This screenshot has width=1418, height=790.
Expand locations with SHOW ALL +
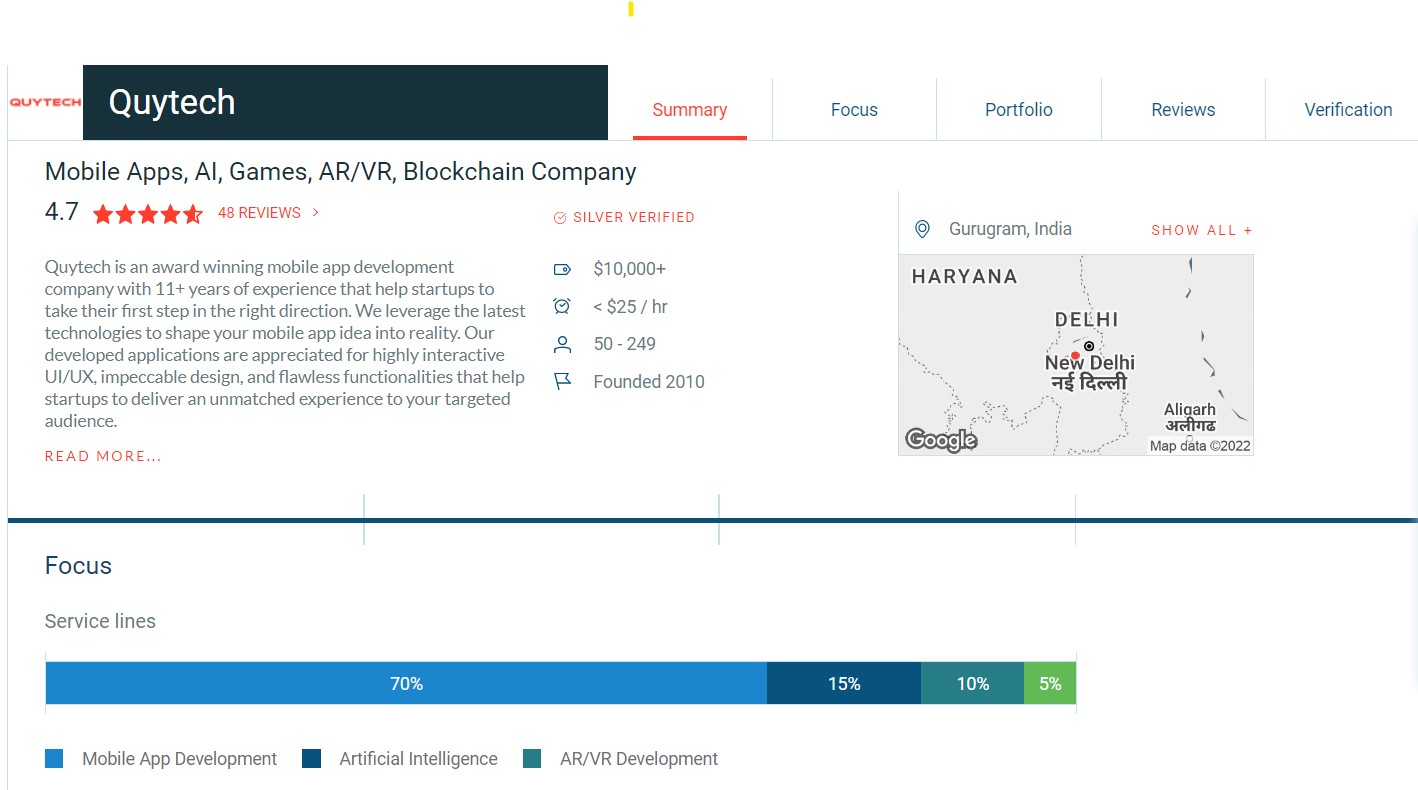1202,230
